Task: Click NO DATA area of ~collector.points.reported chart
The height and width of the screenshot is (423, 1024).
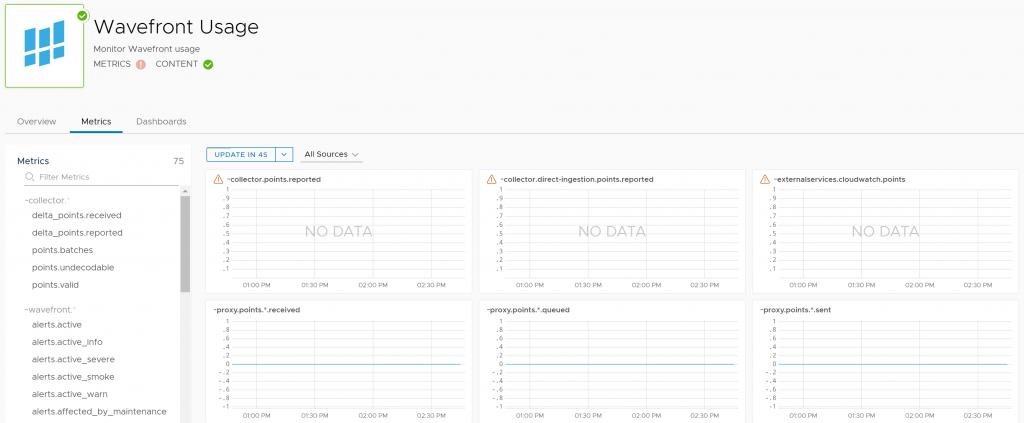Action: coord(338,231)
